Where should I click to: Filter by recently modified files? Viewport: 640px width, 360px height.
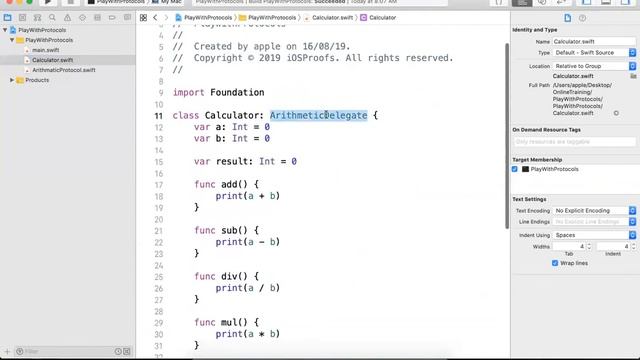(118, 351)
